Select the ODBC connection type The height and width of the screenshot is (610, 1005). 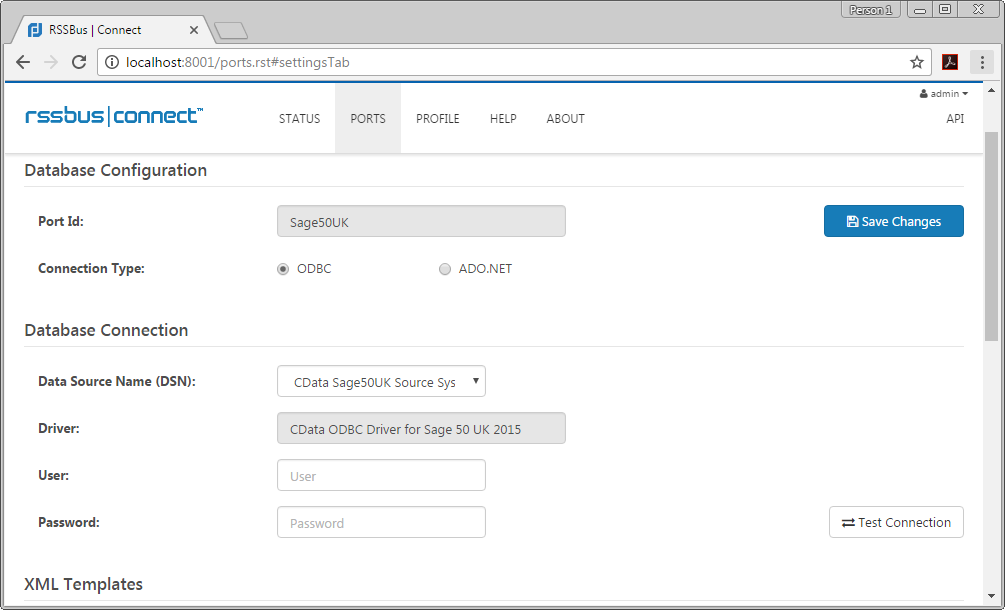(x=283, y=269)
